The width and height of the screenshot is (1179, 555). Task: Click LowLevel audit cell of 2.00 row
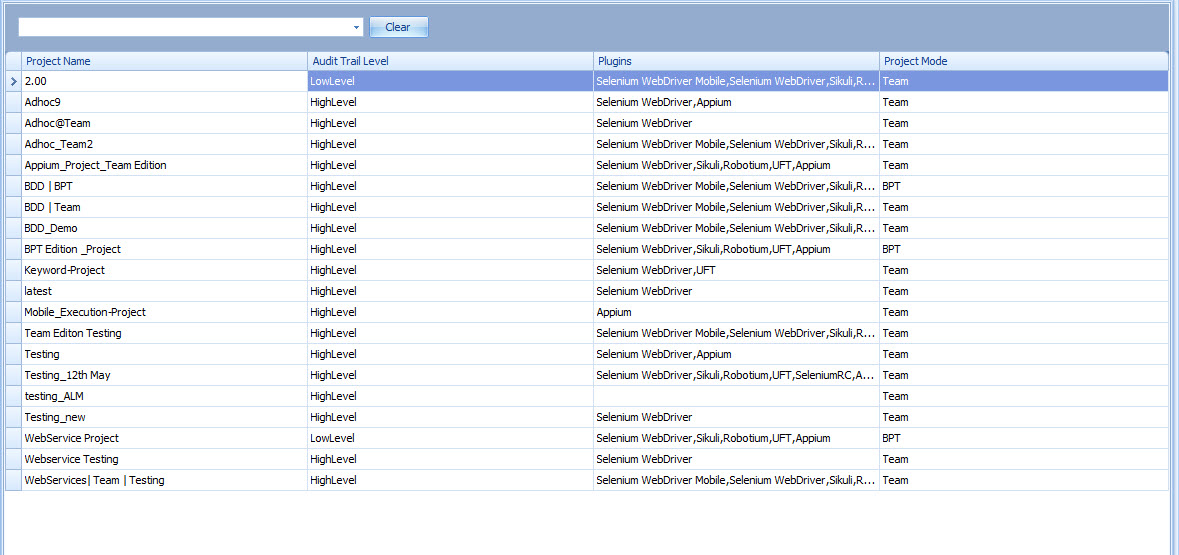pyautogui.click(x=450, y=81)
